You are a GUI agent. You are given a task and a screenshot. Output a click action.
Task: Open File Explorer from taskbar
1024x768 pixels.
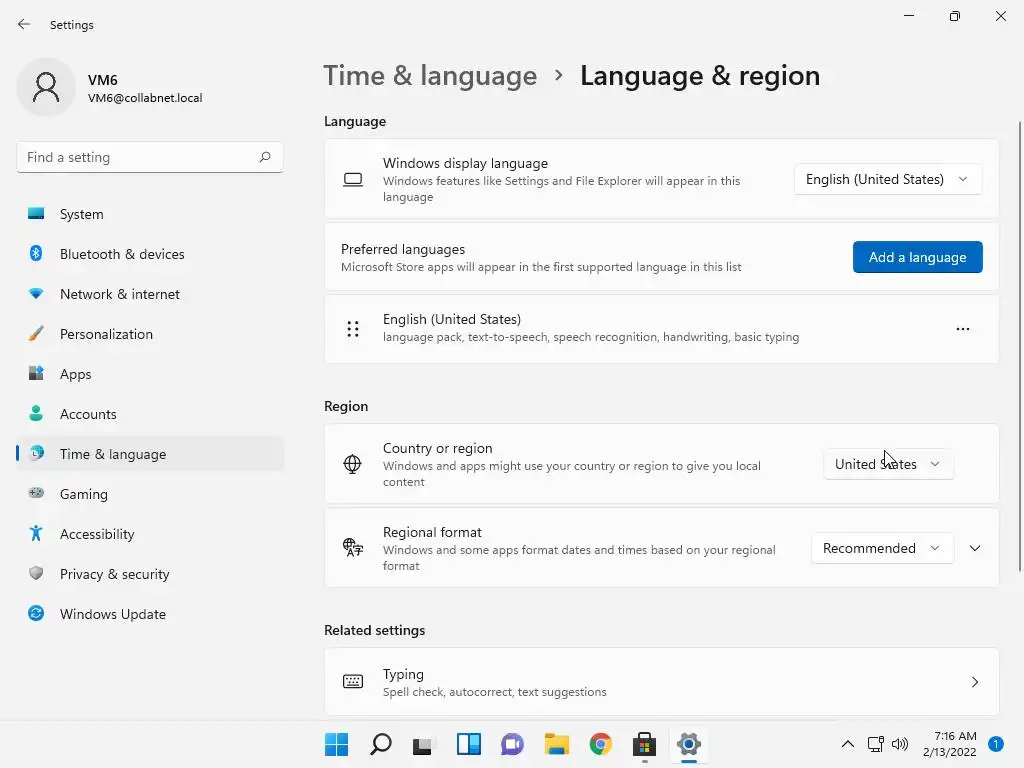557,744
